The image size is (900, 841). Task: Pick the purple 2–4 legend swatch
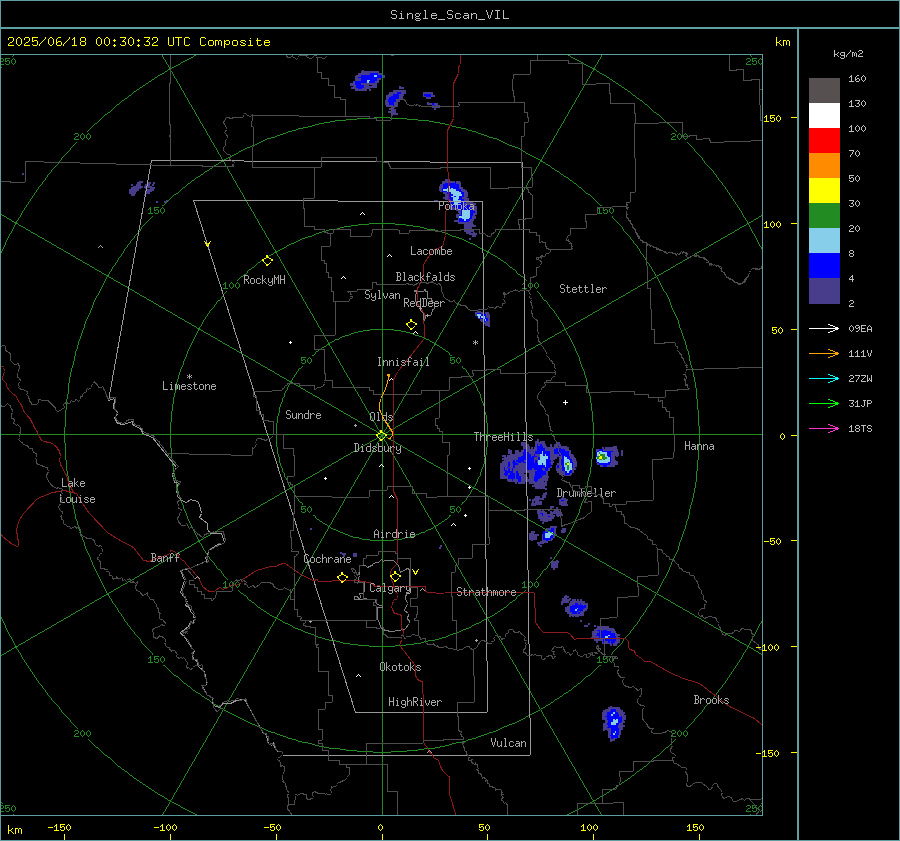(824, 291)
